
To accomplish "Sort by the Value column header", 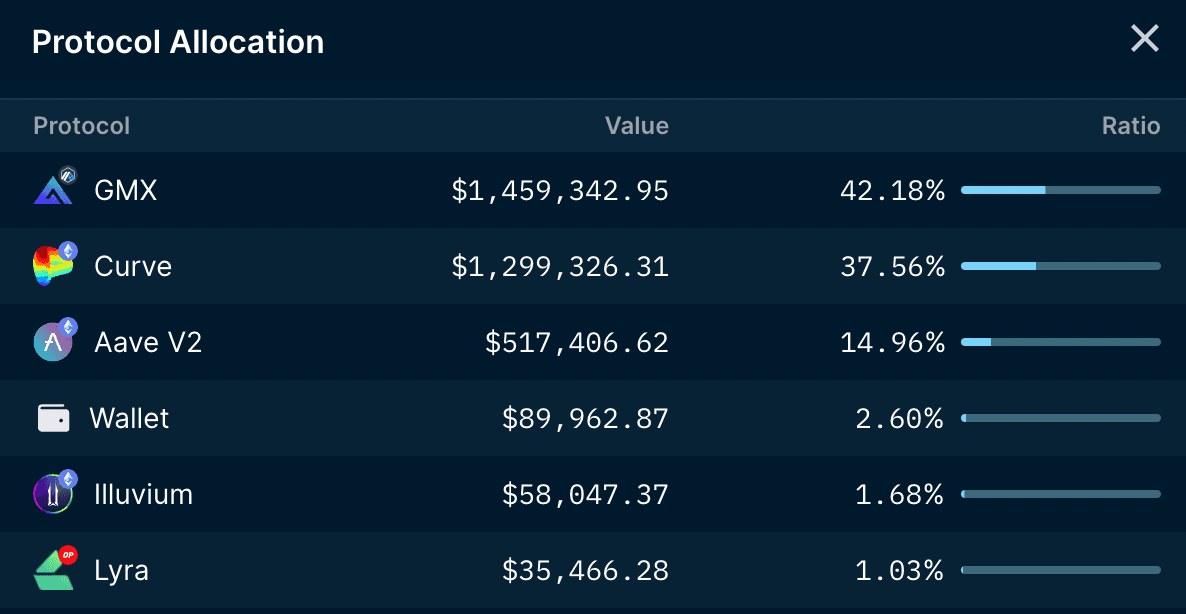I will point(637,126).
